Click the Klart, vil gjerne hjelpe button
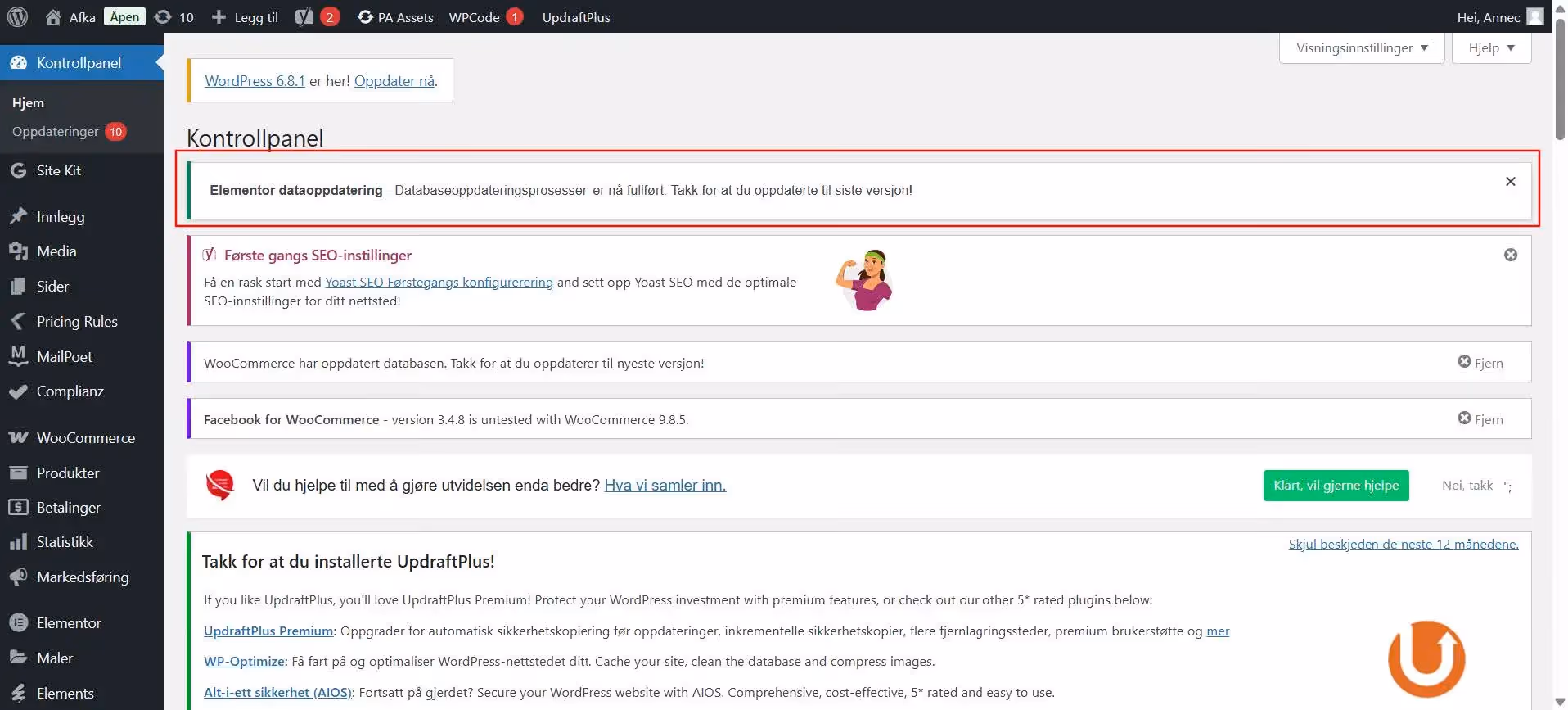The width and height of the screenshot is (1568, 710). (x=1336, y=485)
